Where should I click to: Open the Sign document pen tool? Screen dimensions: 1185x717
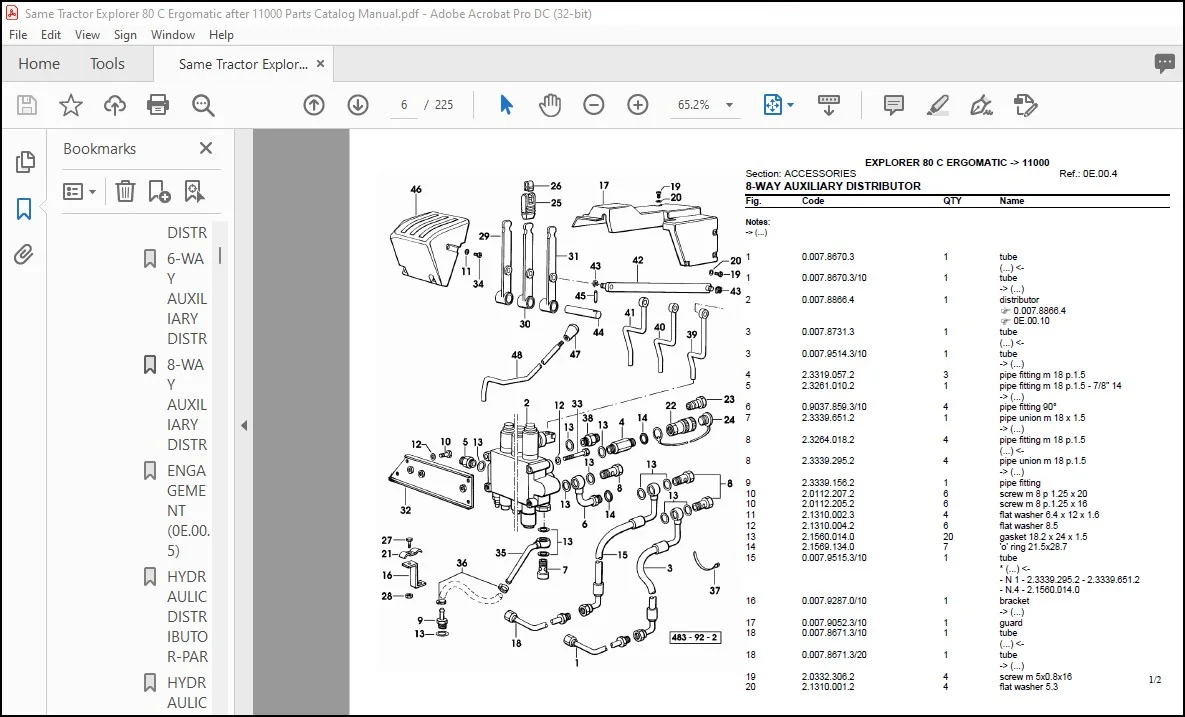click(981, 105)
